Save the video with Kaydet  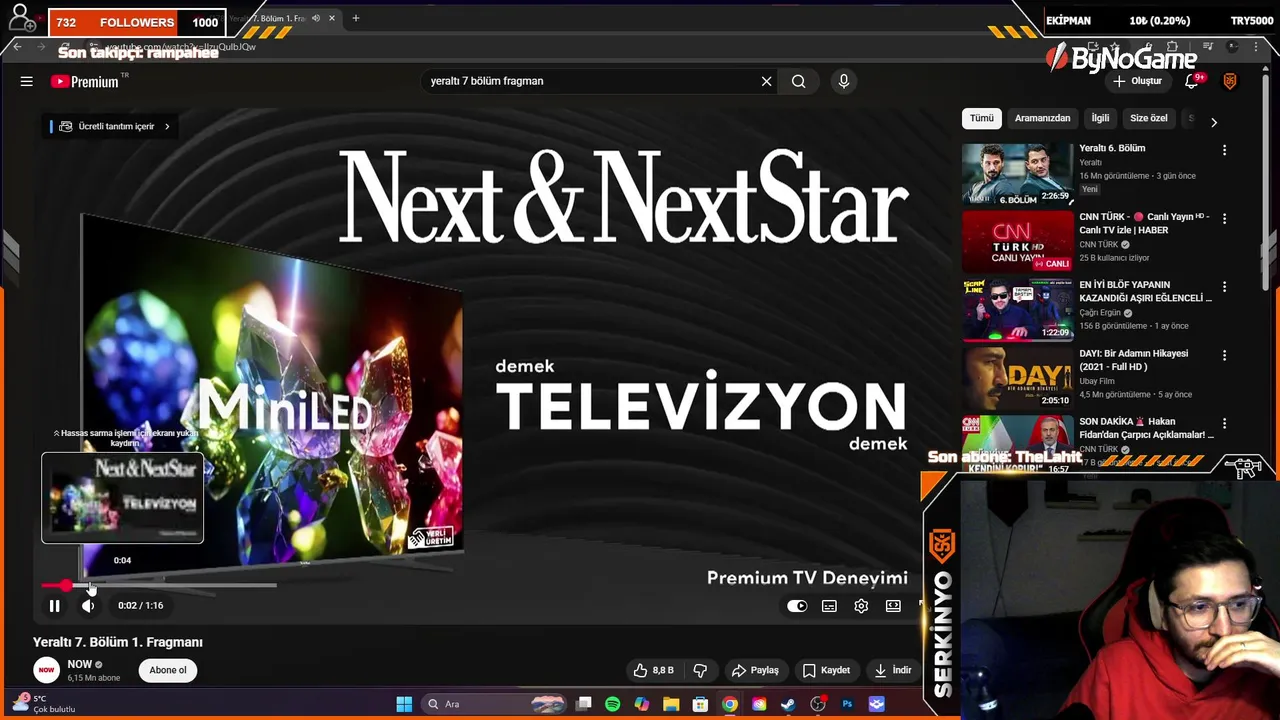pos(826,670)
